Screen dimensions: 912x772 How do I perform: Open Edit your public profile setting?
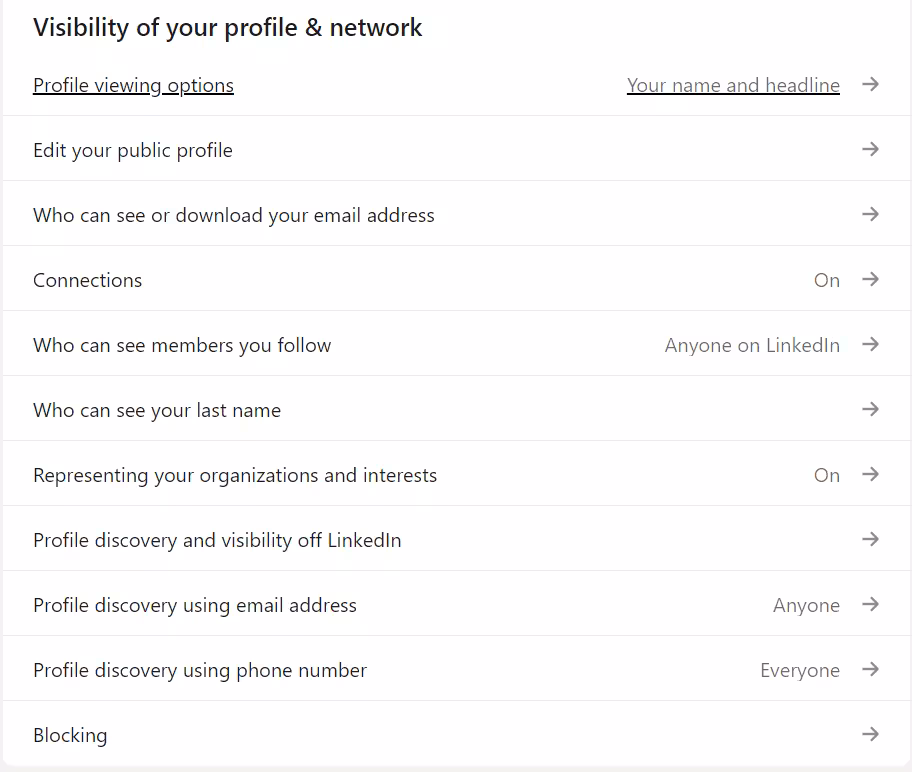coord(133,151)
